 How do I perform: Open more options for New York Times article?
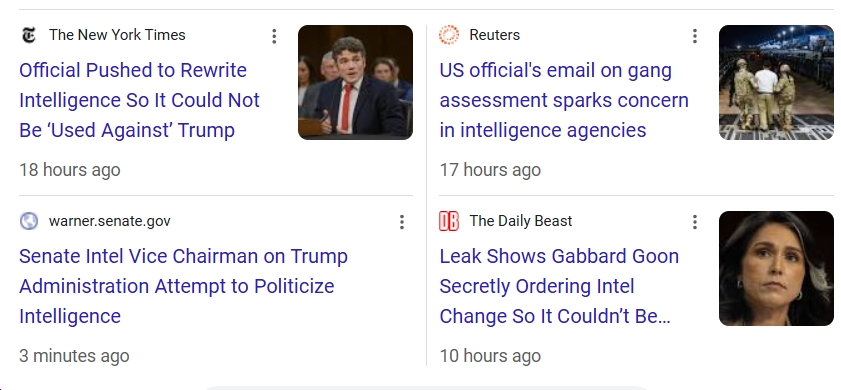point(274,36)
